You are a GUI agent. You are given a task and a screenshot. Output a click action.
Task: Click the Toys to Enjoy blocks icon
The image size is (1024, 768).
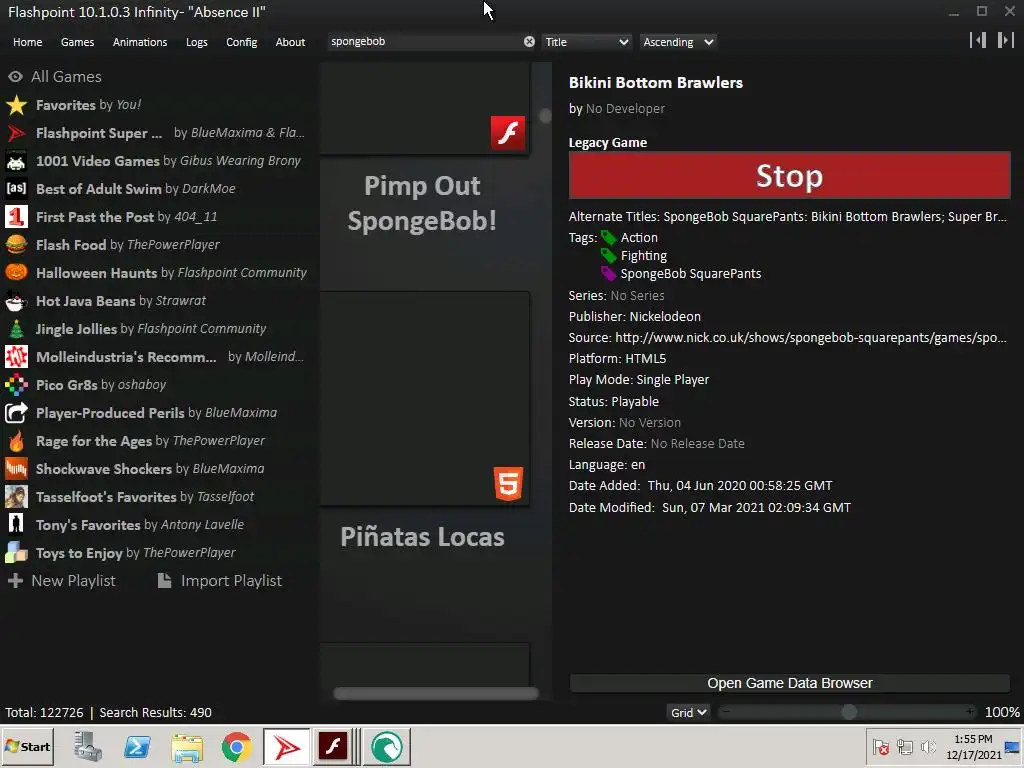[x=16, y=553]
